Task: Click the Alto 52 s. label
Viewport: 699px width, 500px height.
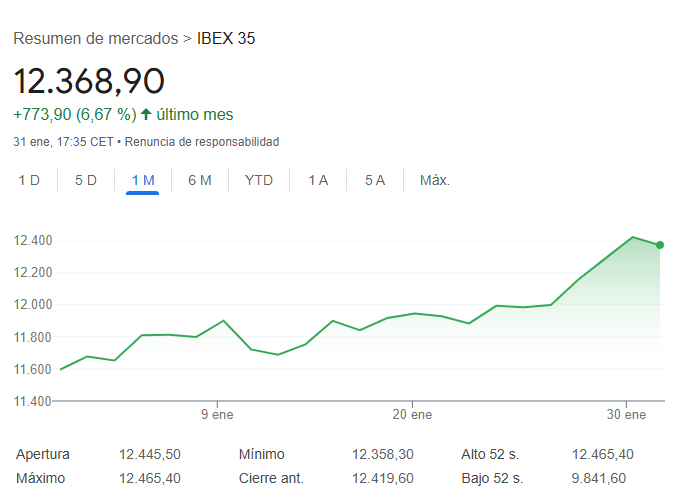Action: point(490,454)
